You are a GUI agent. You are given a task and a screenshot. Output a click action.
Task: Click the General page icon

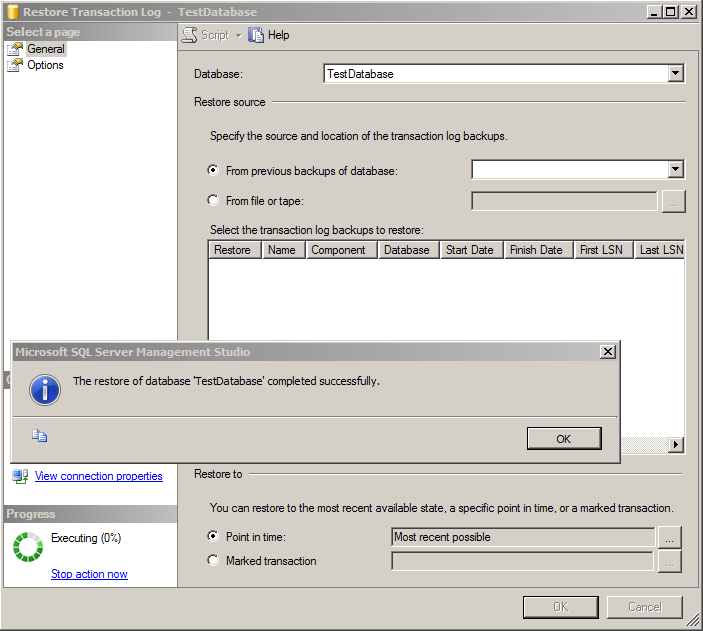[15, 49]
